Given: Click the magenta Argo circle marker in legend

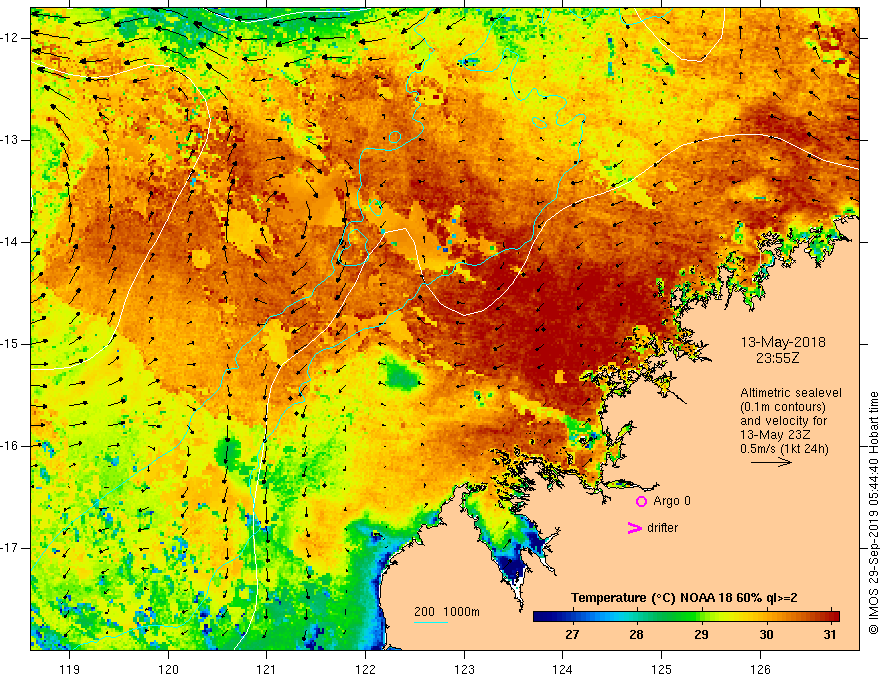Looking at the screenshot, I should coord(641,501).
